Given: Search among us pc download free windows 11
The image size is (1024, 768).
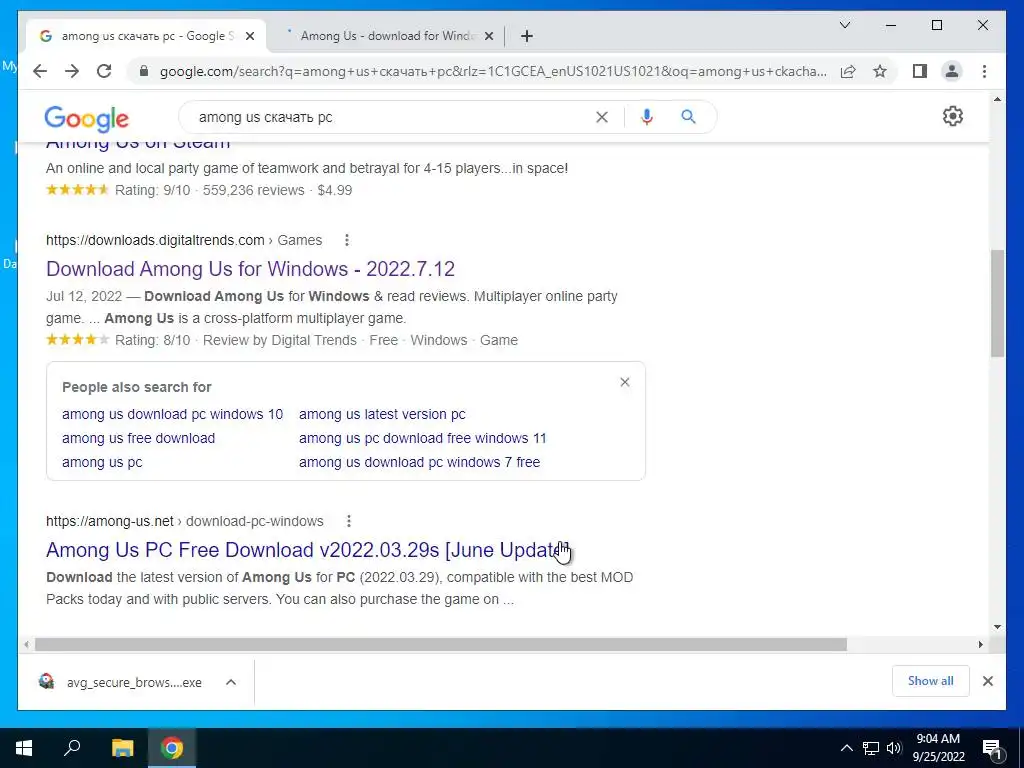Looking at the screenshot, I should [423, 438].
